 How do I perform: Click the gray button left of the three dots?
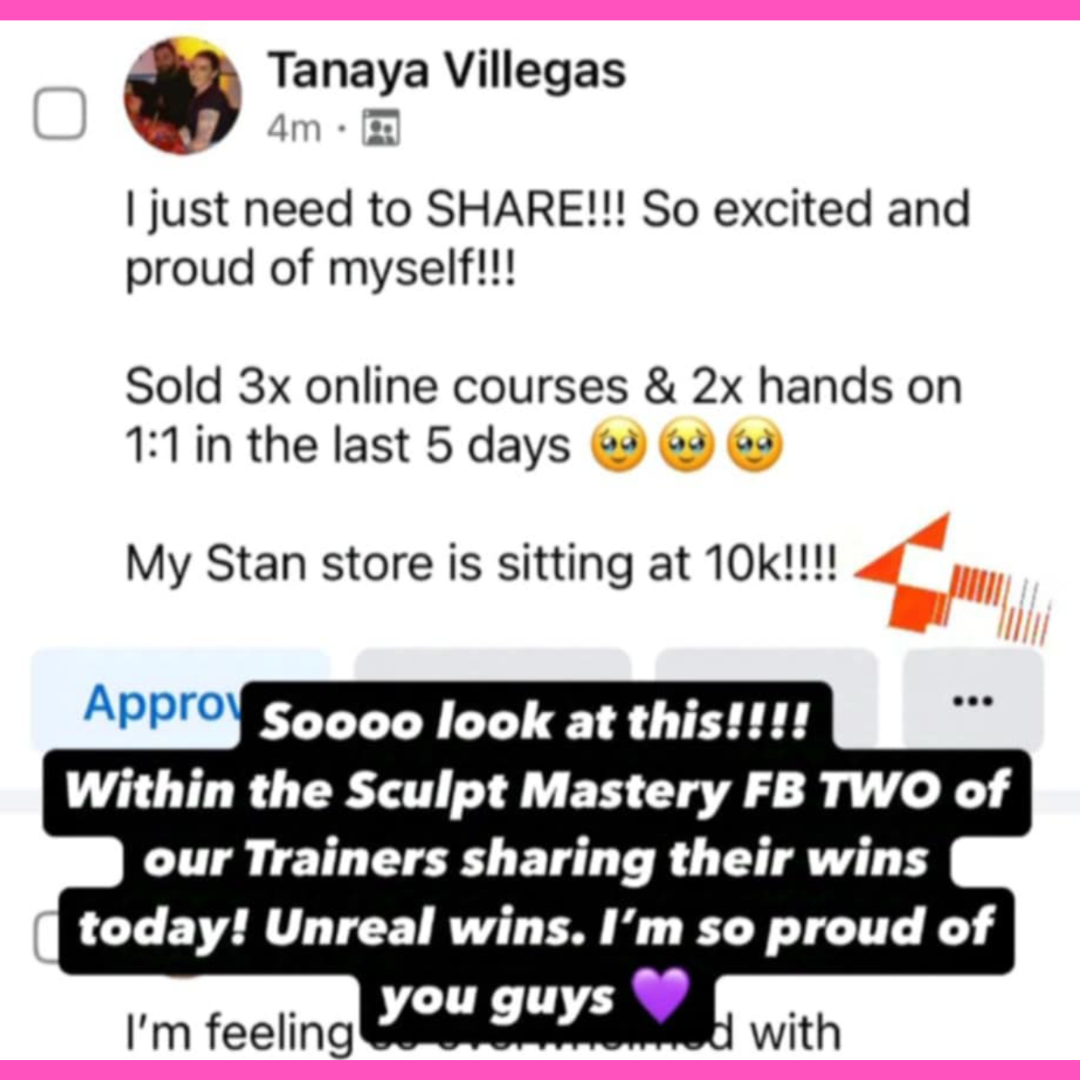[766, 666]
